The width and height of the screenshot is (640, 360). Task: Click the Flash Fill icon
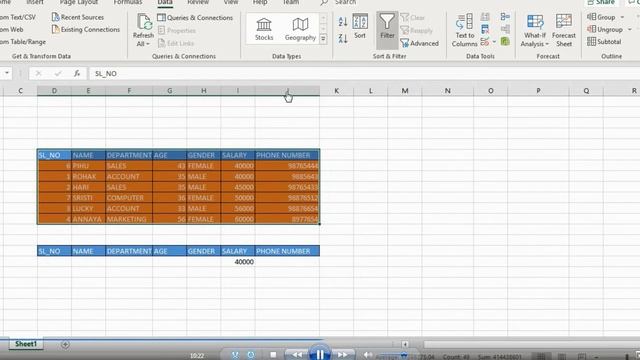[485, 17]
